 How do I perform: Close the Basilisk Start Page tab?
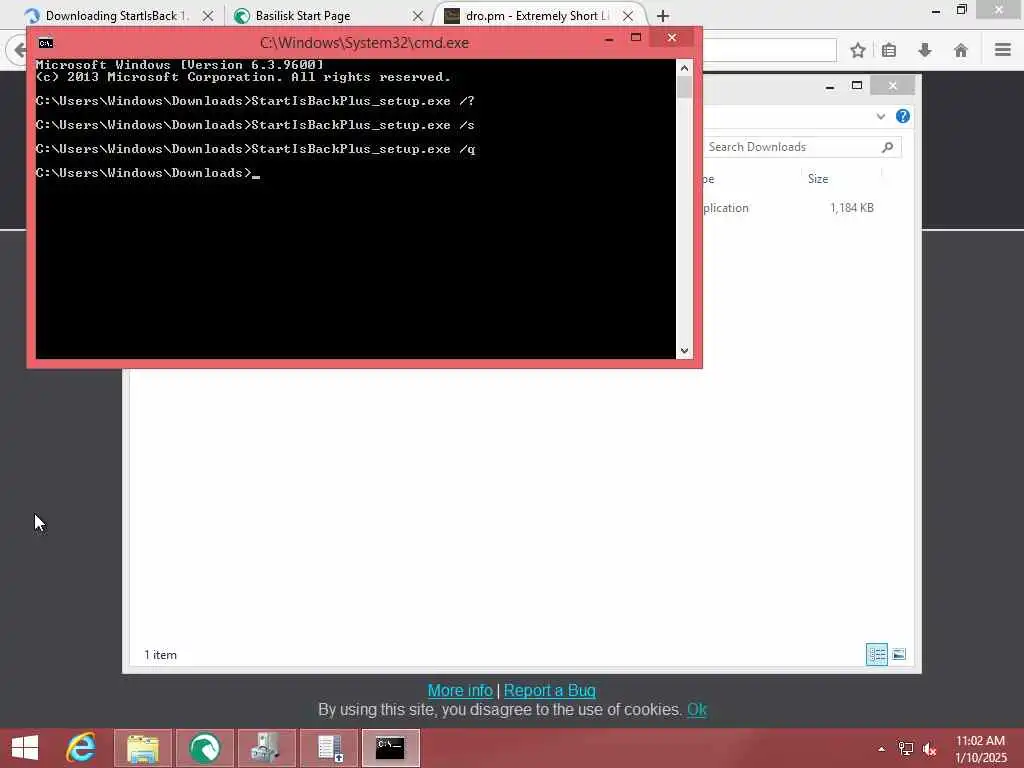[x=418, y=16]
